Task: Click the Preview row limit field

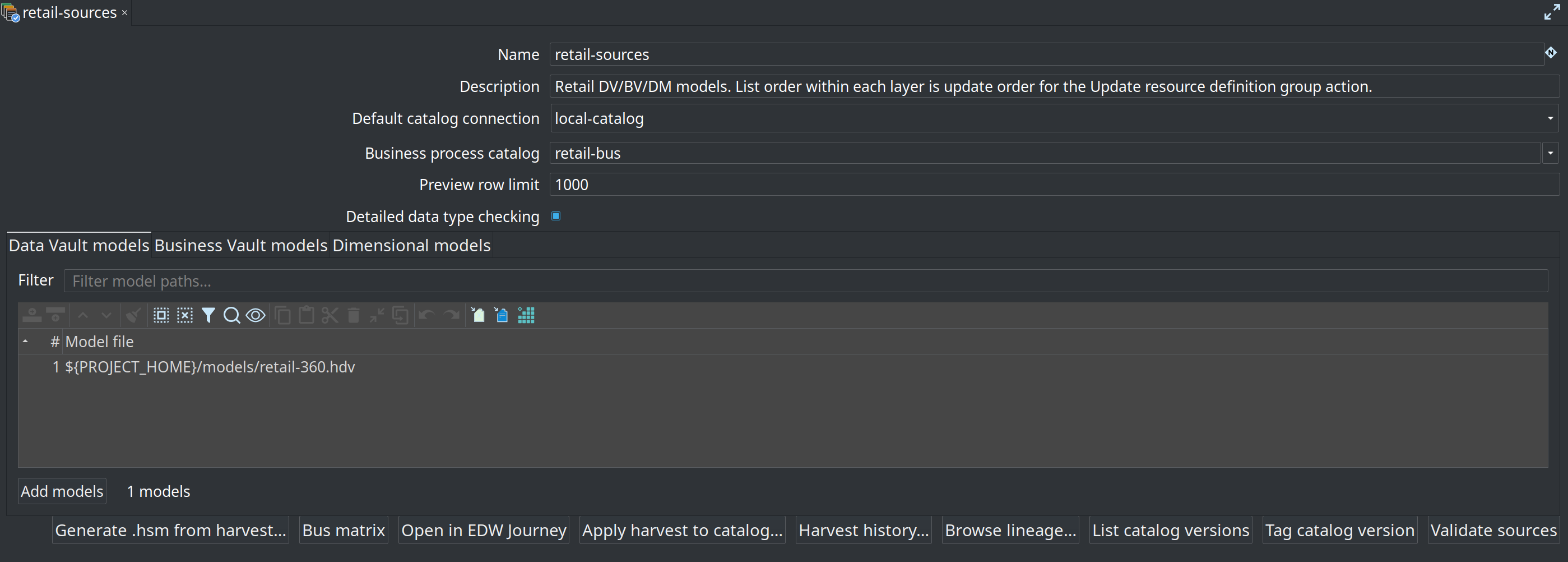Action: (x=1054, y=185)
